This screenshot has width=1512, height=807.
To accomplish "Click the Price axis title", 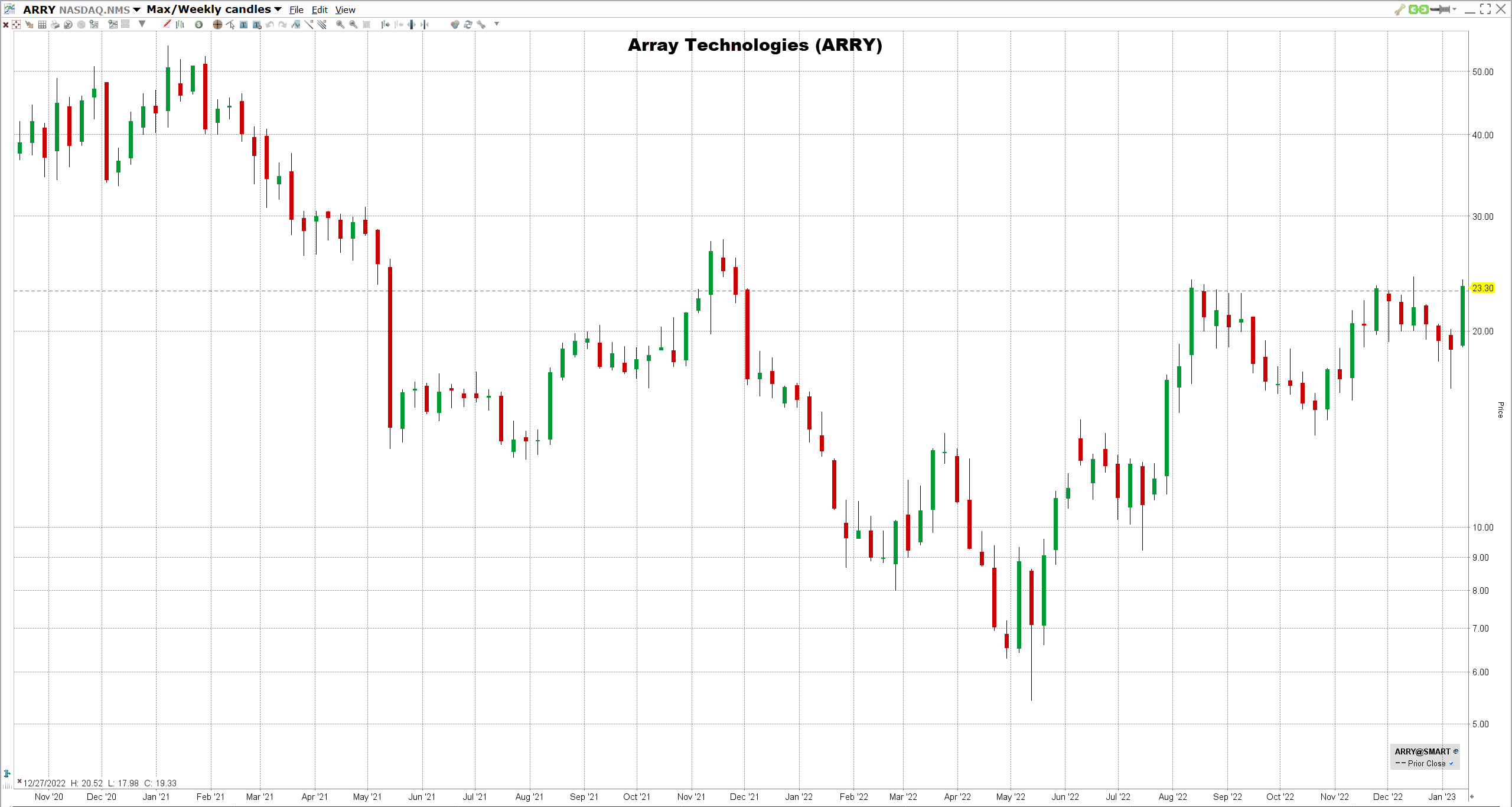I will click(x=1500, y=409).
